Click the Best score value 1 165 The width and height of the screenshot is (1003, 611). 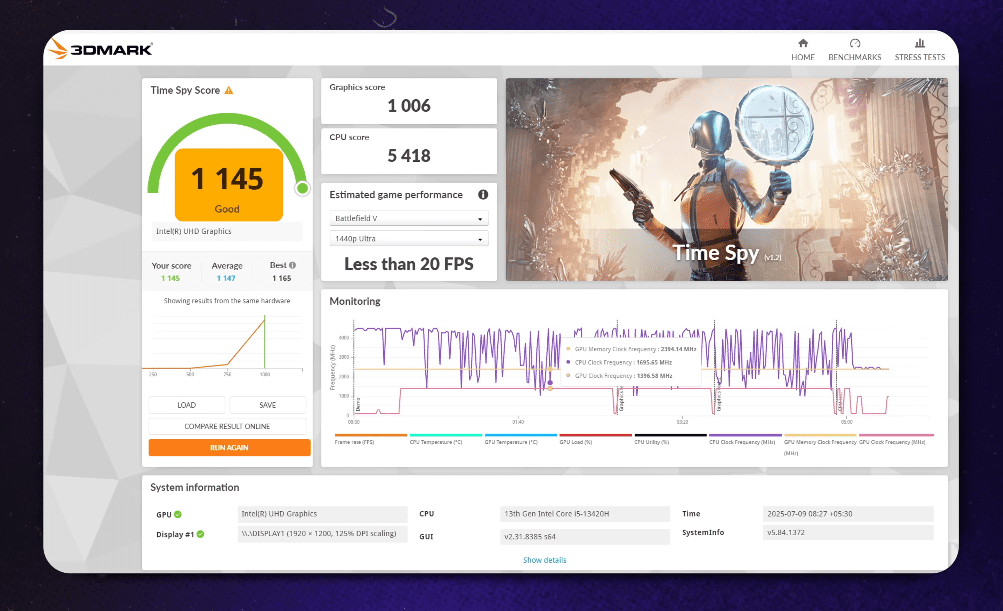(281, 278)
